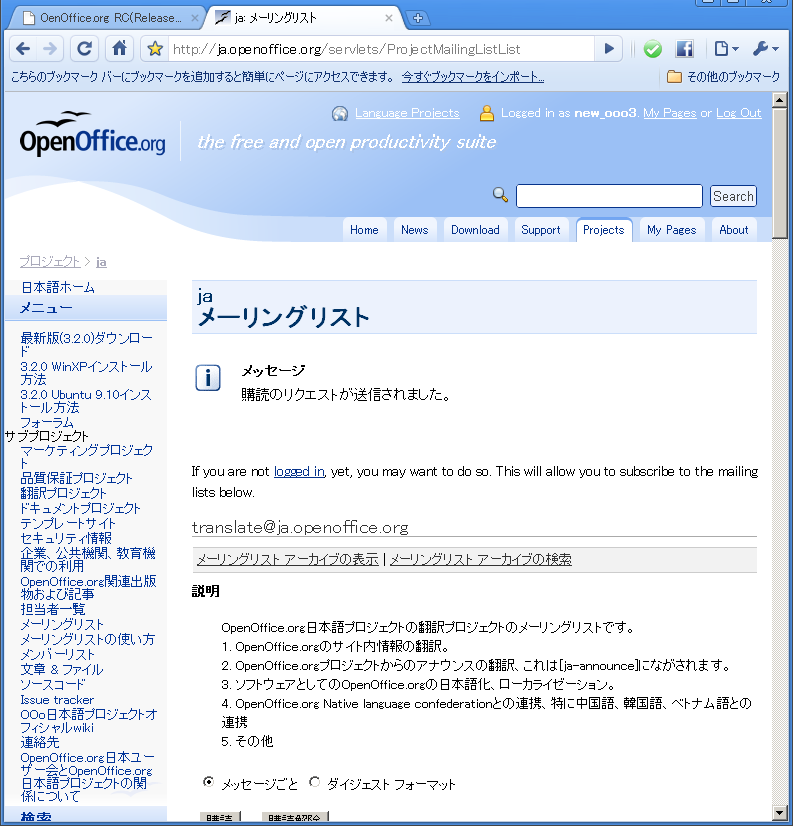Open the Projects navigation tab
Image resolution: width=793 pixels, height=826 pixels.
604,230
